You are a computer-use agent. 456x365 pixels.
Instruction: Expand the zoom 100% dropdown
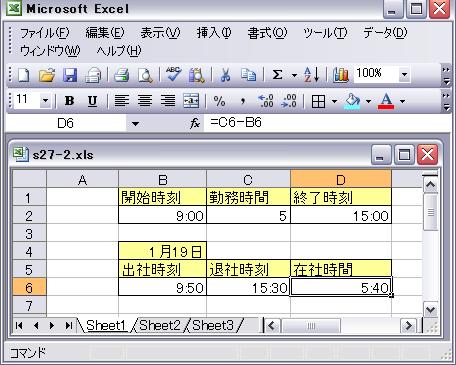[x=404, y=74]
